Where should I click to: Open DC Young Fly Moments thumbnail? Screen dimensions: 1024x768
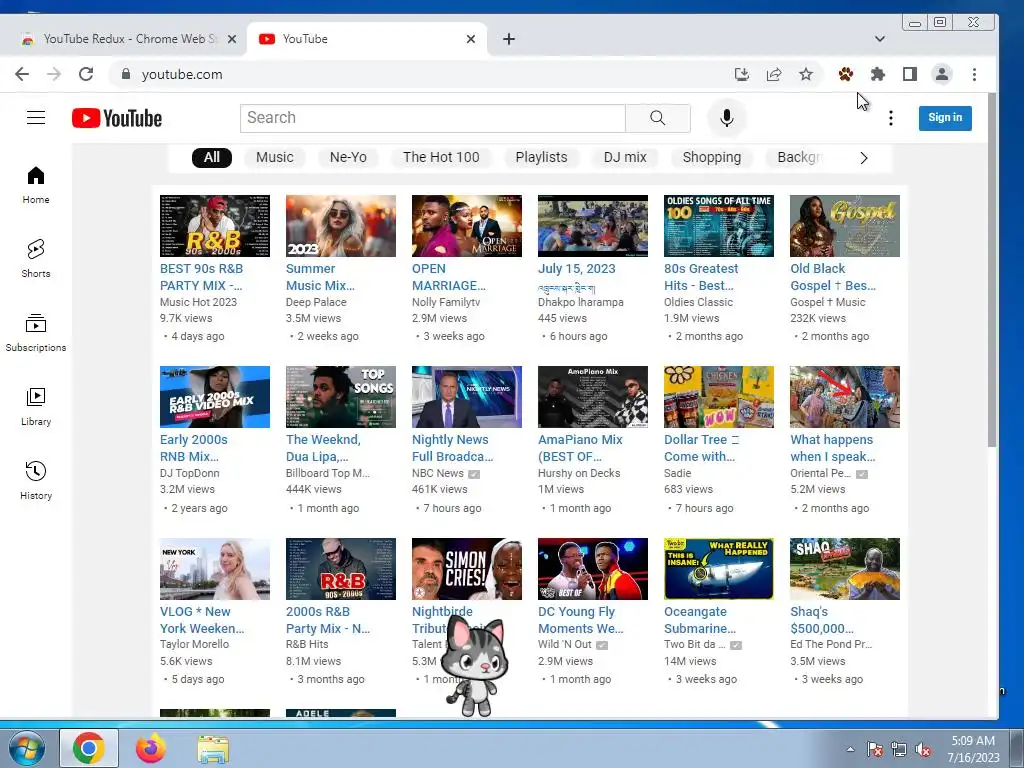[593, 569]
